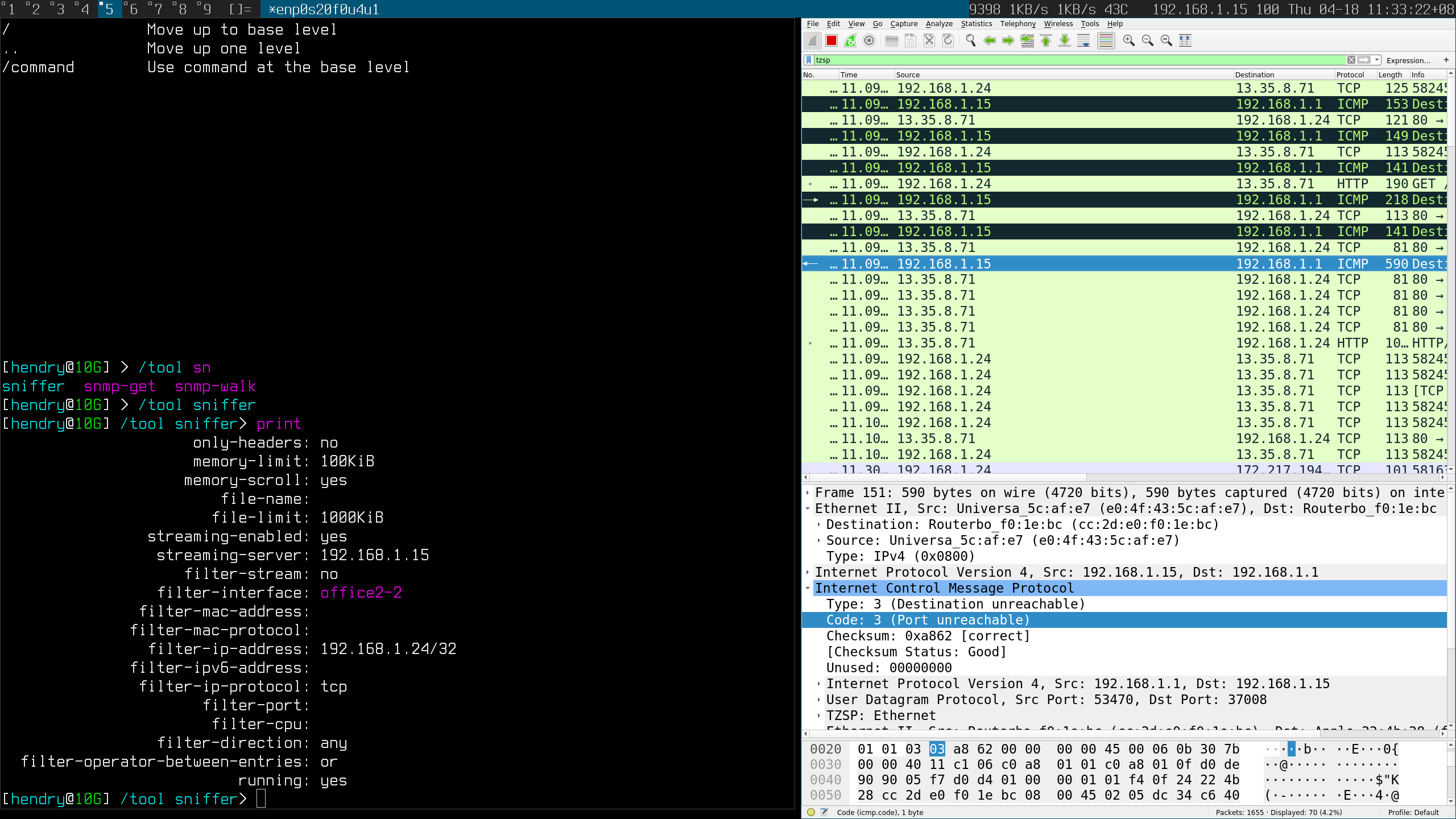
Task: Click in the tzsp display filter field
Action: pos(1081,60)
